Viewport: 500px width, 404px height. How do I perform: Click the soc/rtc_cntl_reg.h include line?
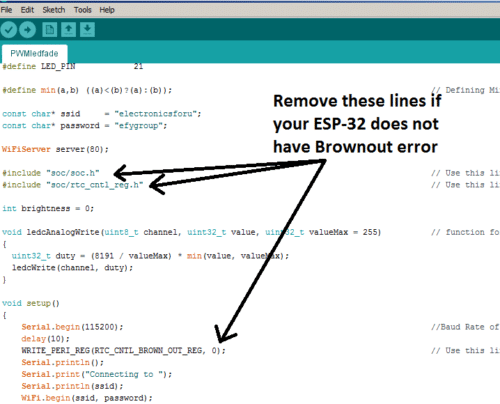pyautogui.click(x=73, y=185)
